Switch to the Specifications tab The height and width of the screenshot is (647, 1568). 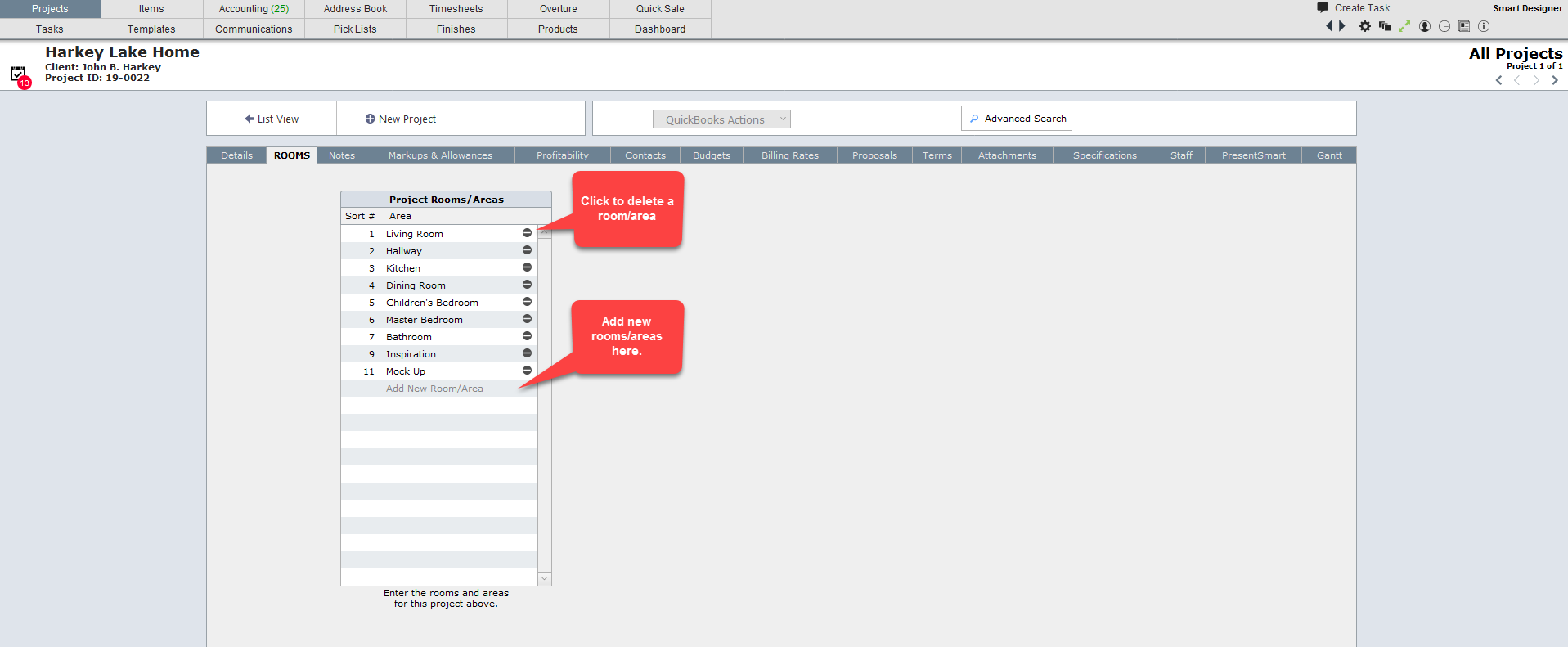1105,155
